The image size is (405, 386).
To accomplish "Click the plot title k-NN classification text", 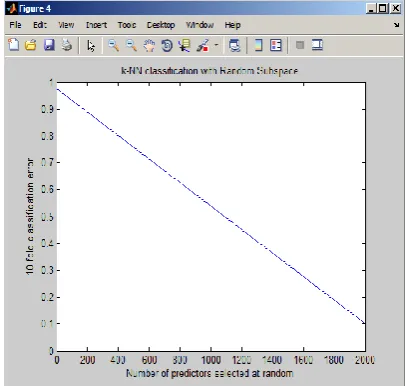I will (209, 71).
